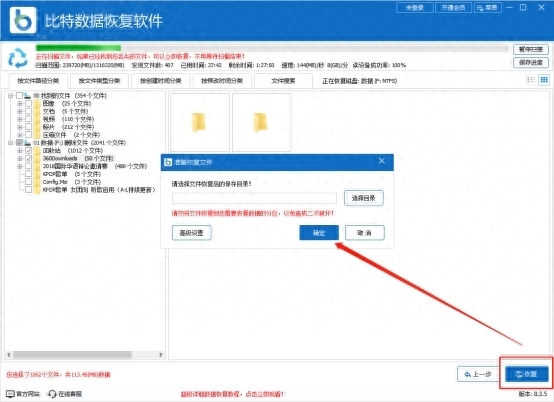Uncheck the 360Downloads checkbox
This screenshot has height=402, width=554.
(x=28, y=158)
